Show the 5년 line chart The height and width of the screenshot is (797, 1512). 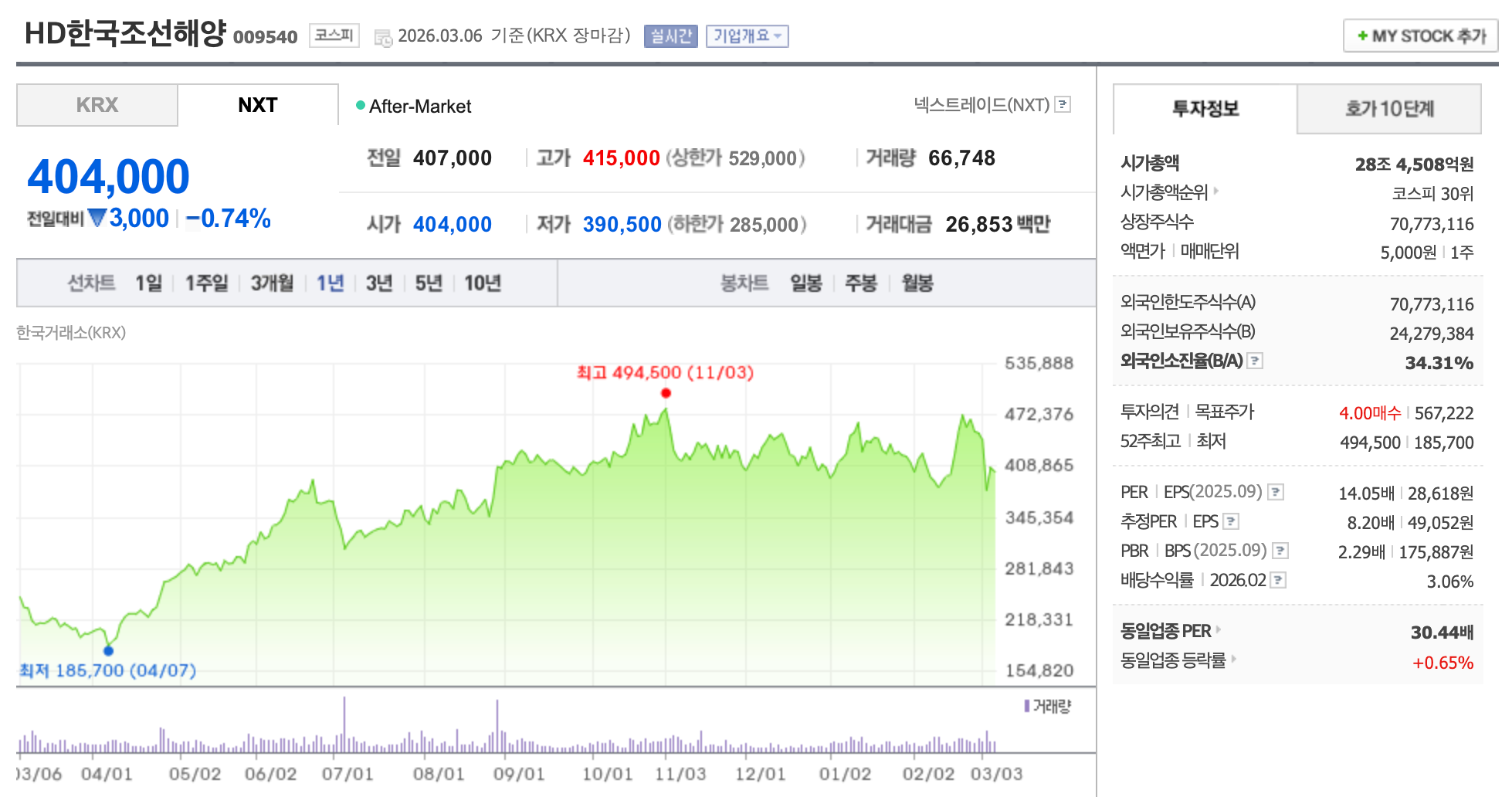tap(429, 283)
